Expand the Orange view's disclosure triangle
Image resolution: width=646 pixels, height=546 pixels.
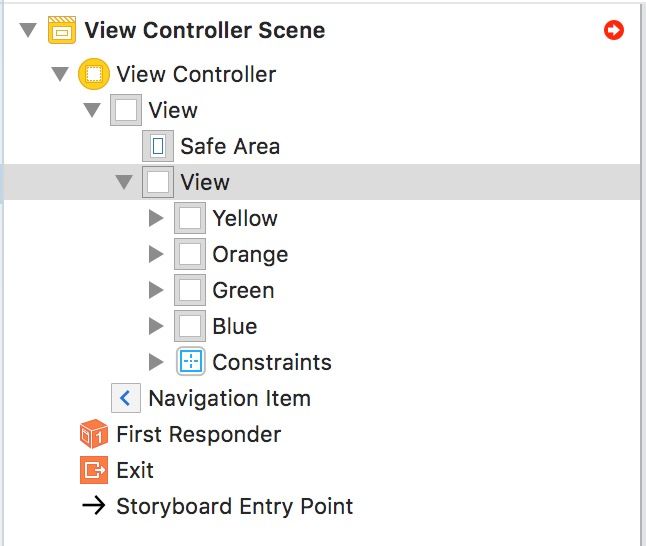(156, 254)
